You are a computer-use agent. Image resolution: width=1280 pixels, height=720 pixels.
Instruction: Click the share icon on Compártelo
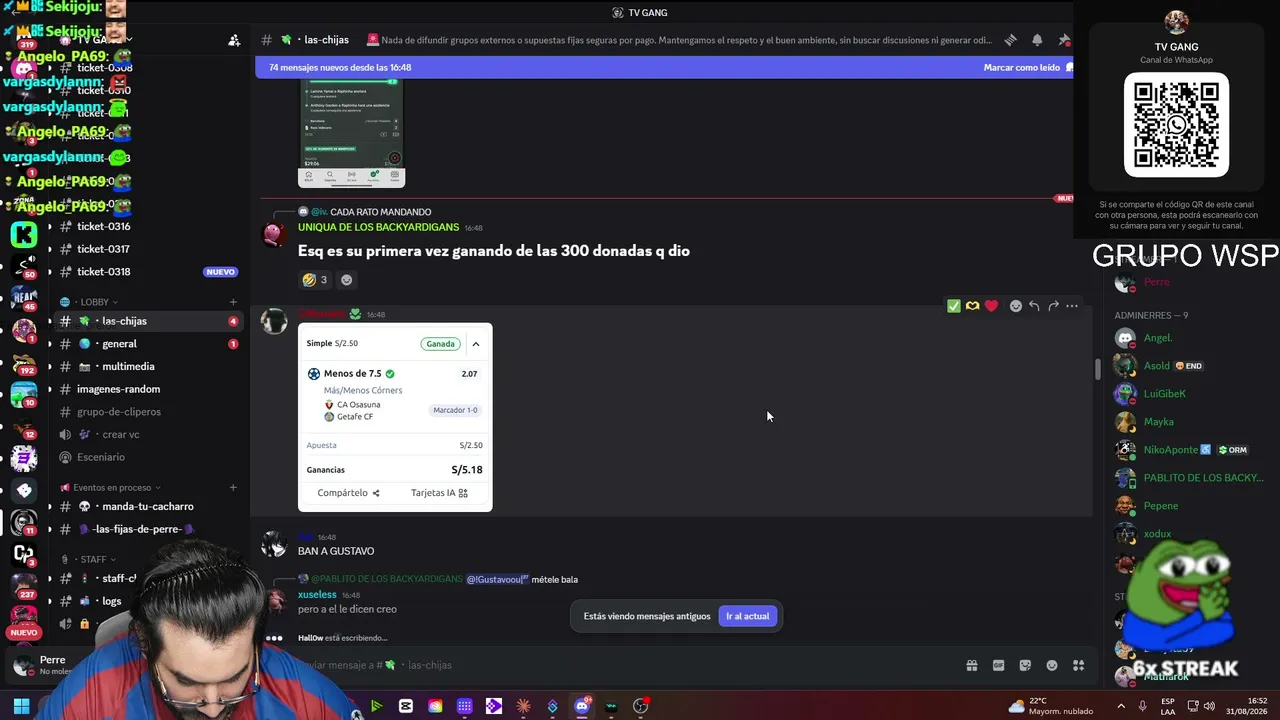pyautogui.click(x=376, y=493)
